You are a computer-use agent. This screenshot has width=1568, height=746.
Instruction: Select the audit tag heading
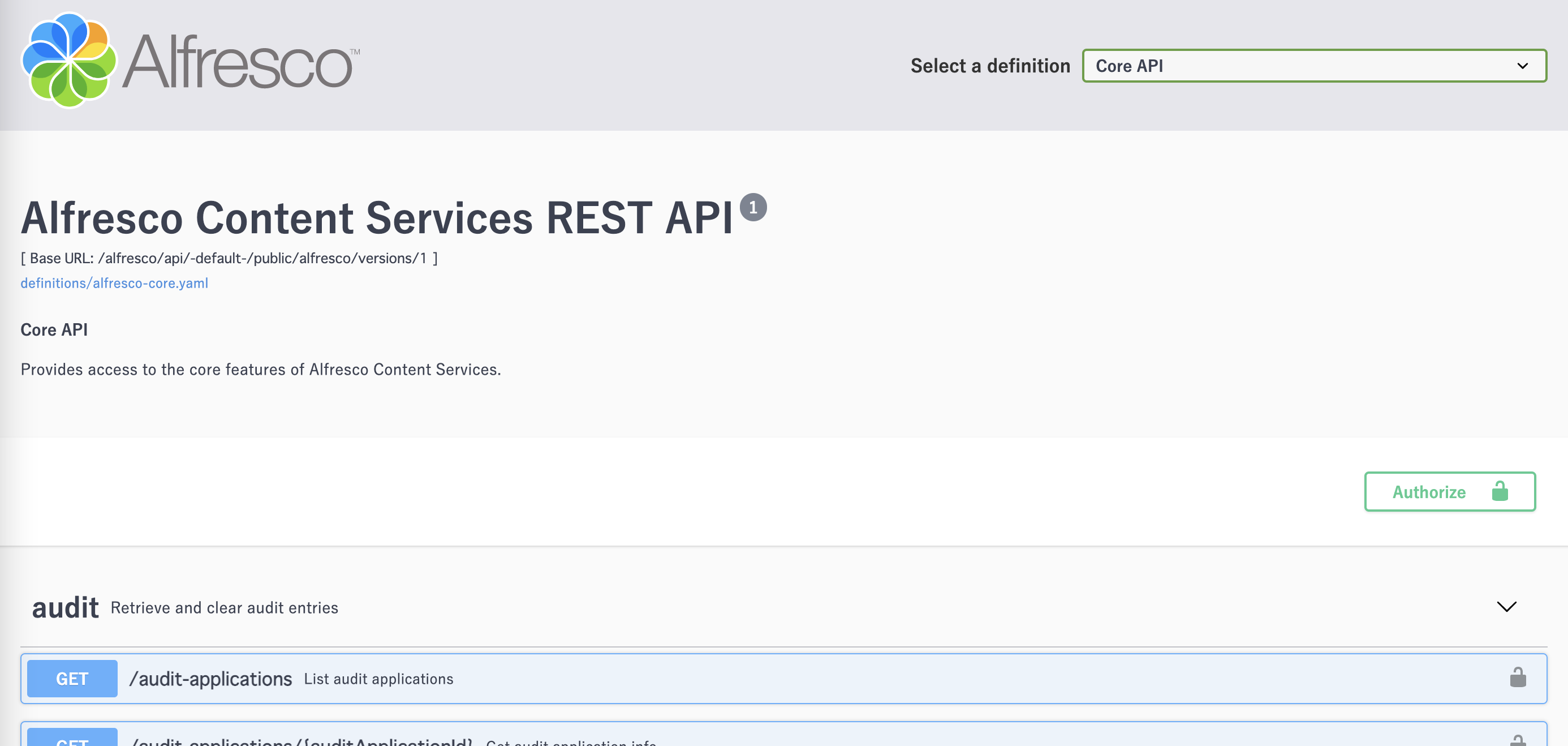(x=65, y=607)
